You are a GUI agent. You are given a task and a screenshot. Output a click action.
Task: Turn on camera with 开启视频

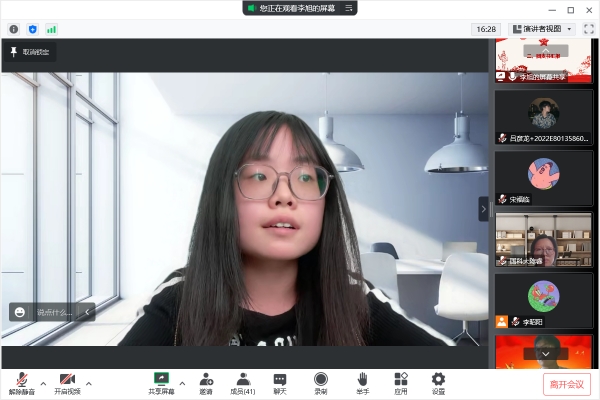pyautogui.click(x=67, y=383)
